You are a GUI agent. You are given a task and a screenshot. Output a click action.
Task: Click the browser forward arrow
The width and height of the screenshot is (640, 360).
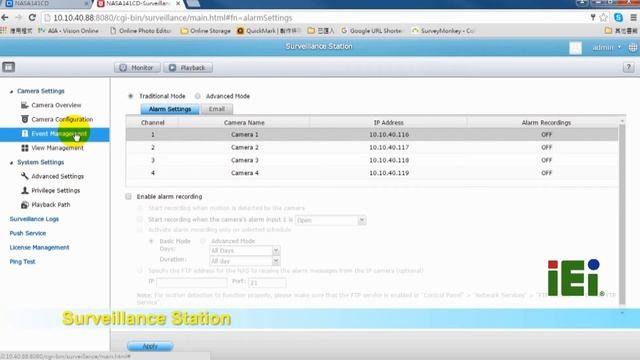[18, 18]
